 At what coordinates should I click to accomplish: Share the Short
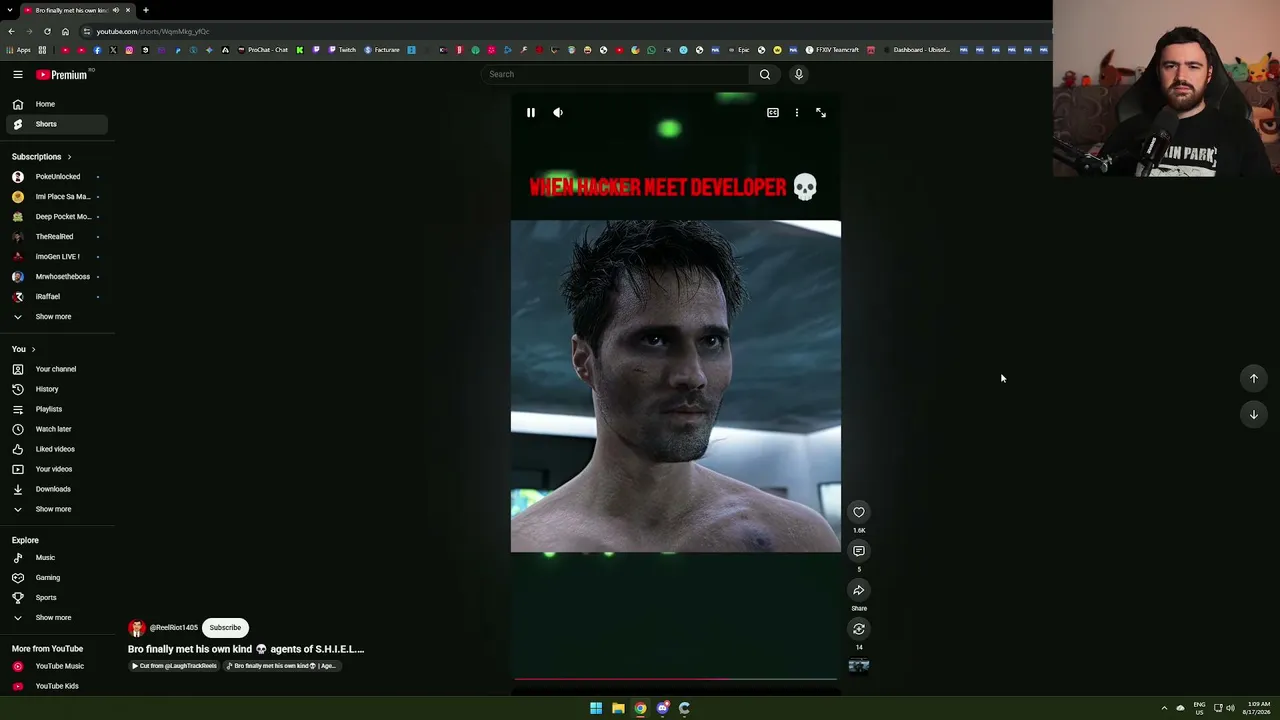(x=859, y=590)
